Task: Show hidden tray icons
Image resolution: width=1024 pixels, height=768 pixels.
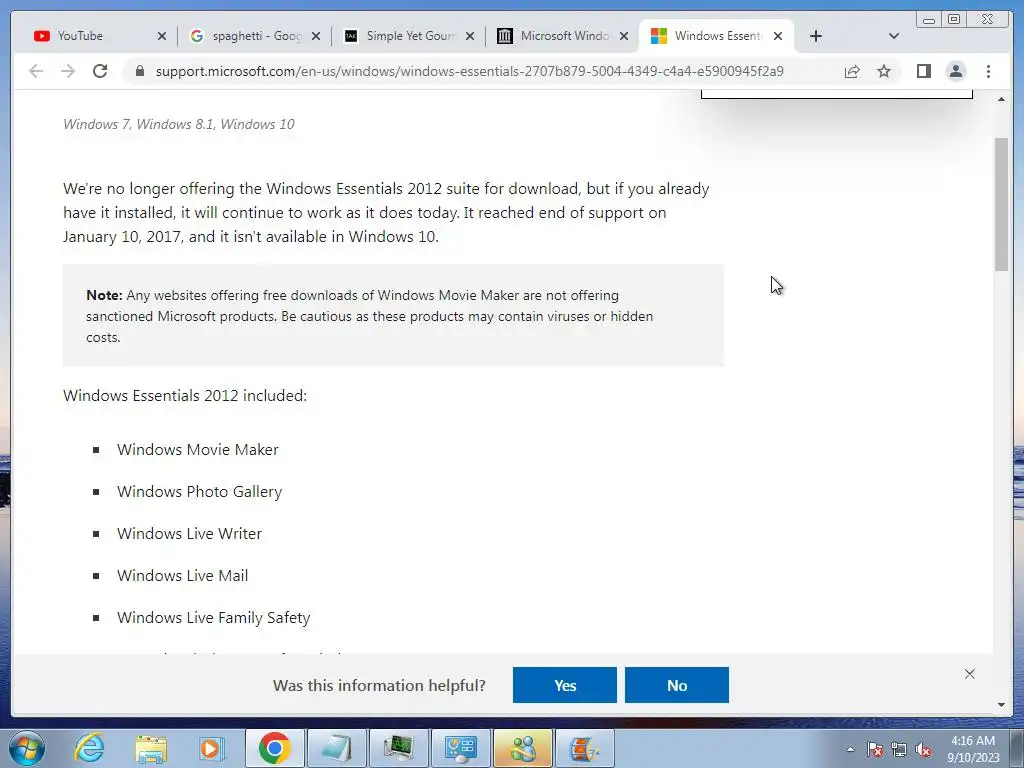Action: [x=850, y=749]
